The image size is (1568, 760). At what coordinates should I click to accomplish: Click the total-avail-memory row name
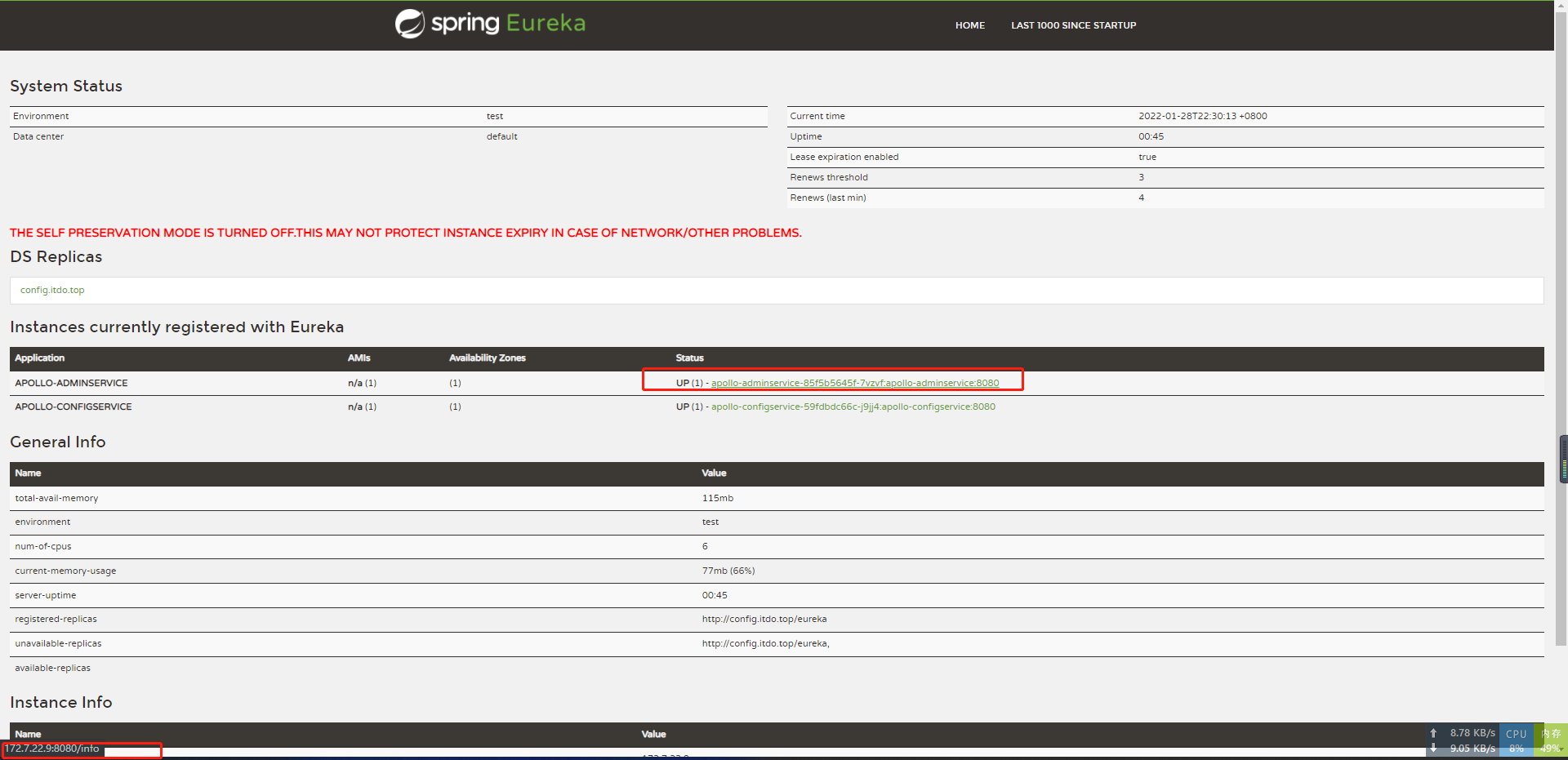[56, 498]
